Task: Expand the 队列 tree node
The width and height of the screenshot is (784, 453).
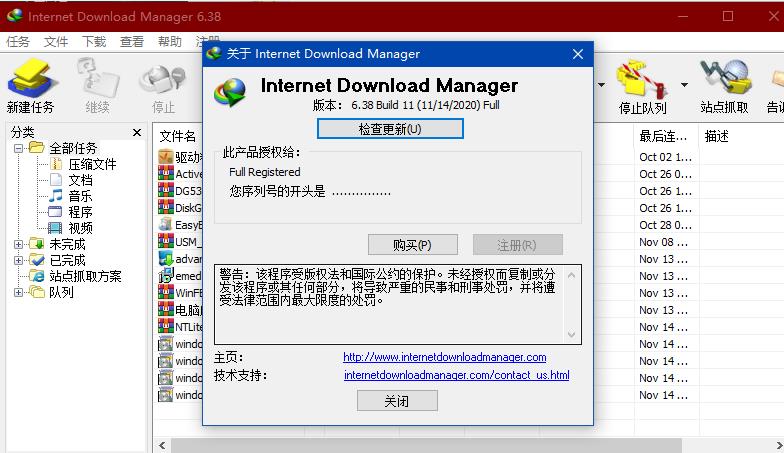Action: (x=18, y=292)
